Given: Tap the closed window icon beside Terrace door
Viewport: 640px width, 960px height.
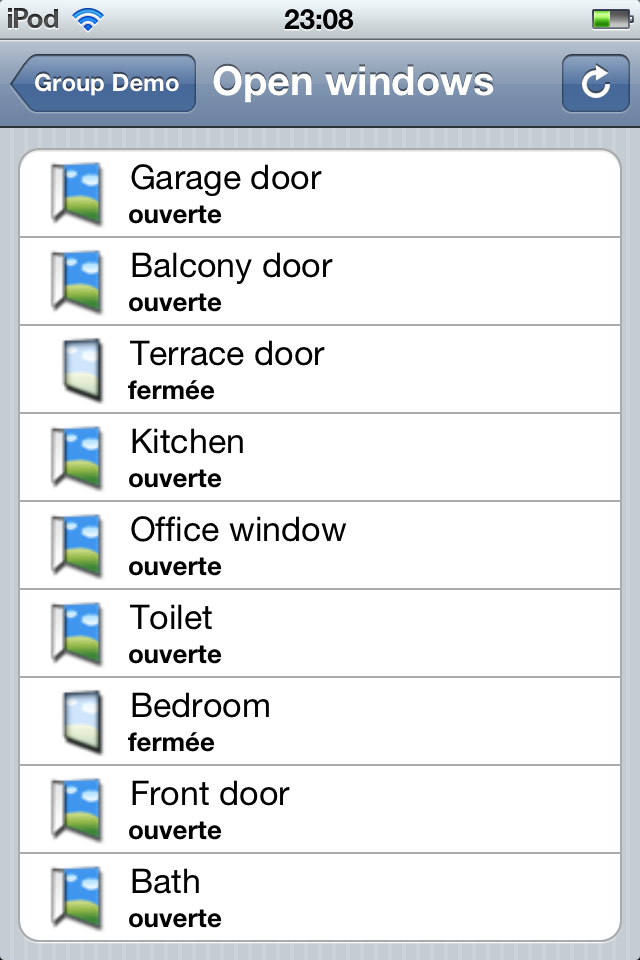Looking at the screenshot, I should tap(80, 370).
